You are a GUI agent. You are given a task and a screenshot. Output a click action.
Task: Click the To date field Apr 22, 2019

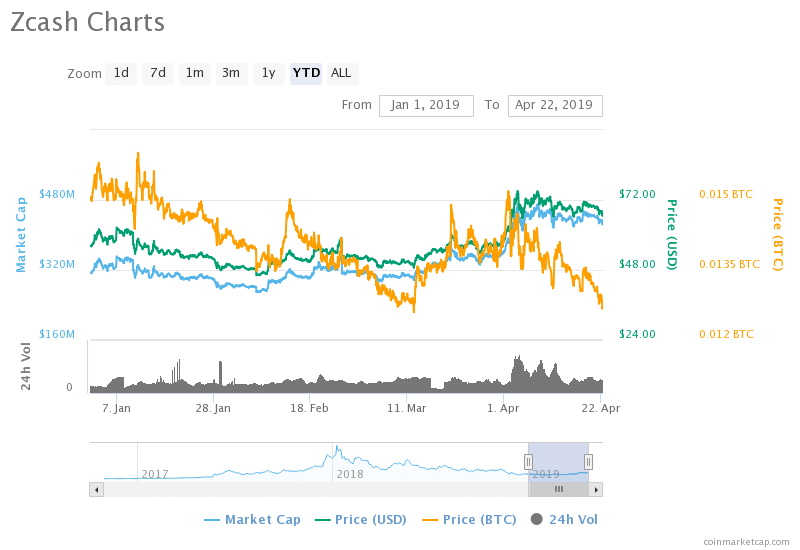pos(555,106)
